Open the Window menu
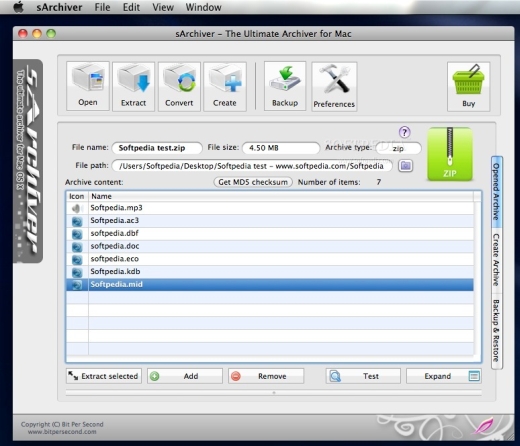520x446 pixels. click(x=203, y=7)
